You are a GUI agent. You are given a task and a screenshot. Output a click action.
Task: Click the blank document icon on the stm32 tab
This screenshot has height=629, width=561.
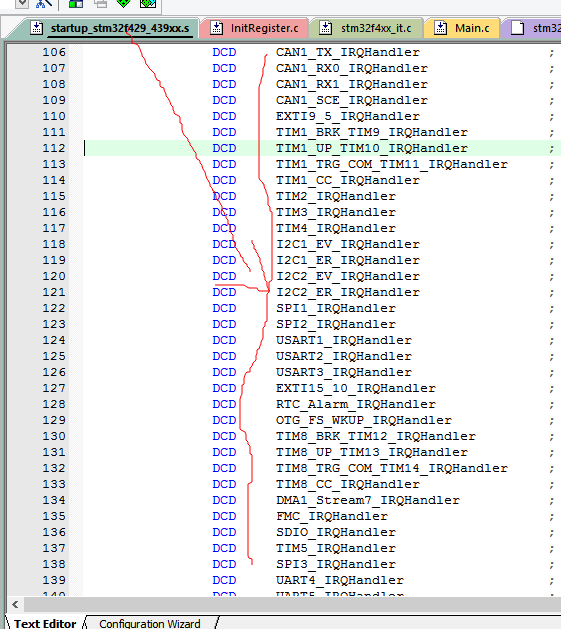click(518, 28)
